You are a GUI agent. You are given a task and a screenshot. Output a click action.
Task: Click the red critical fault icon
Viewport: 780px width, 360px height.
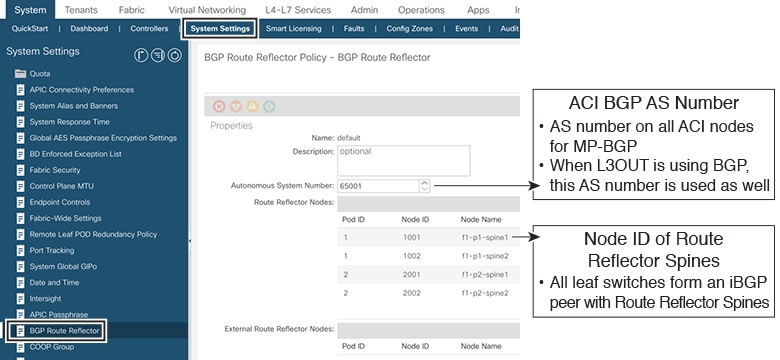(x=219, y=106)
